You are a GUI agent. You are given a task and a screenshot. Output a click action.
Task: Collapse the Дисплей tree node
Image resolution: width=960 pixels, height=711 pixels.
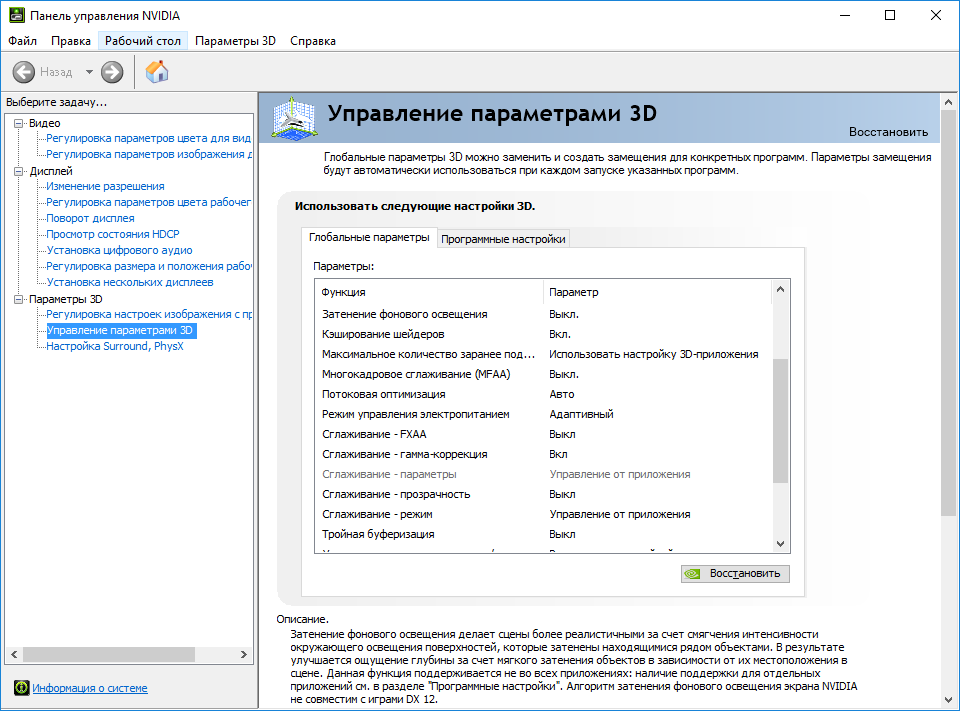coord(18,171)
